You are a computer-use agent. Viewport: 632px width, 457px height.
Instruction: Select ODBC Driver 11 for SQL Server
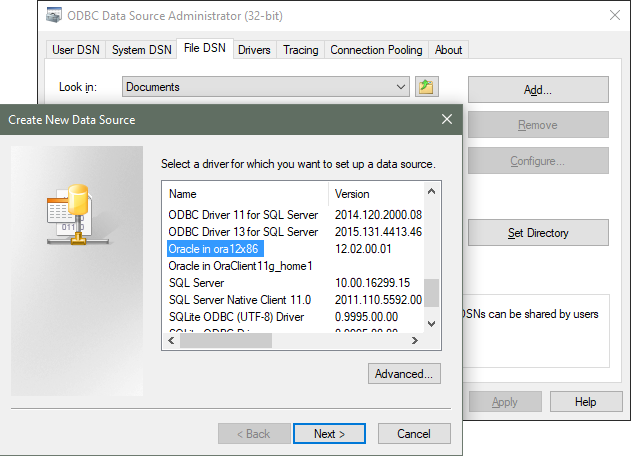[x=243, y=215]
